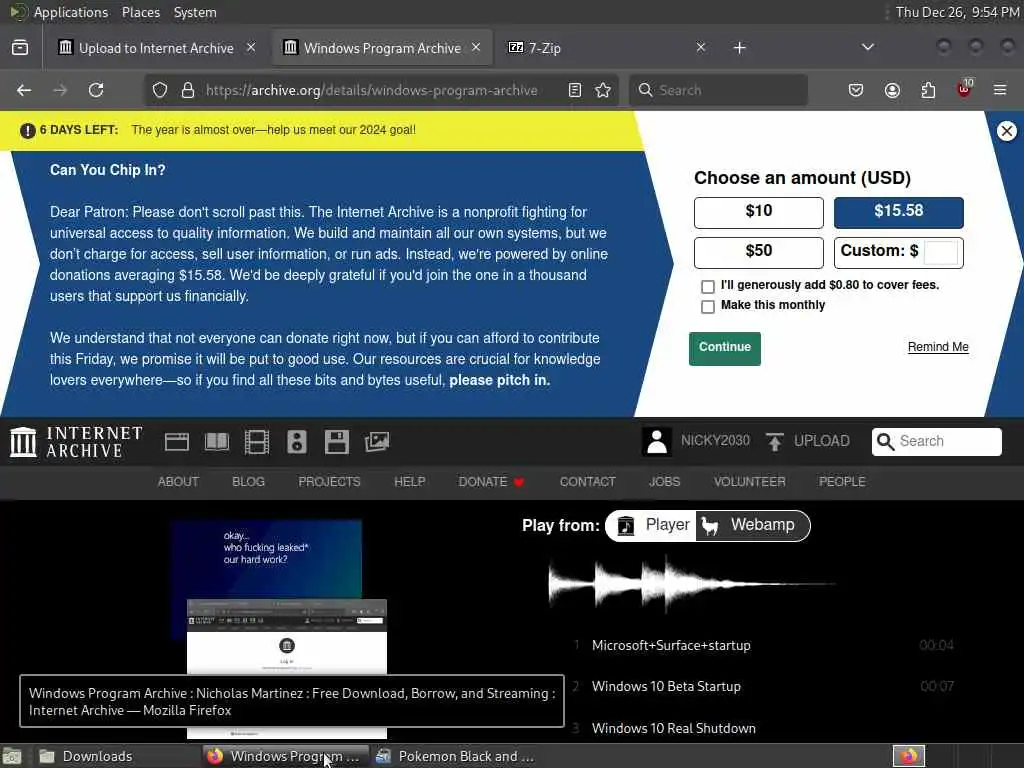Image resolution: width=1024 pixels, height=768 pixels.
Task: Bookmark this page with the star icon
Action: pyautogui.click(x=603, y=90)
